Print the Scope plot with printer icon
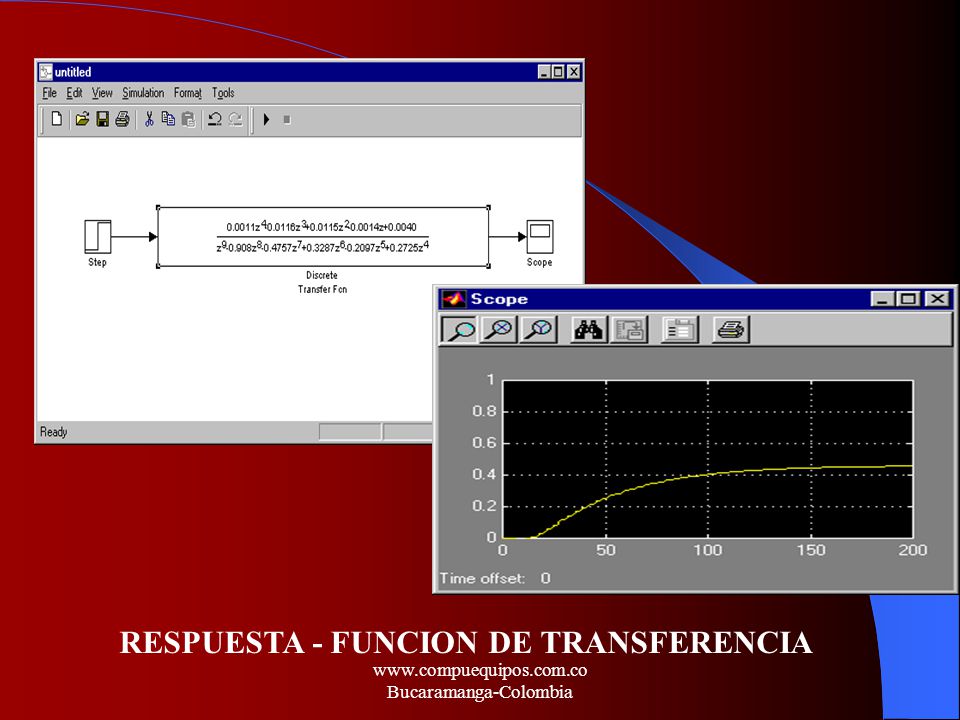This screenshot has width=960, height=720. tap(731, 330)
